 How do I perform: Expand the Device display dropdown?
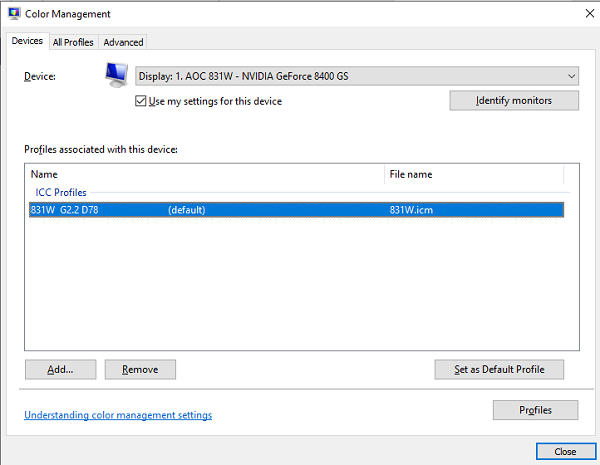356,76
